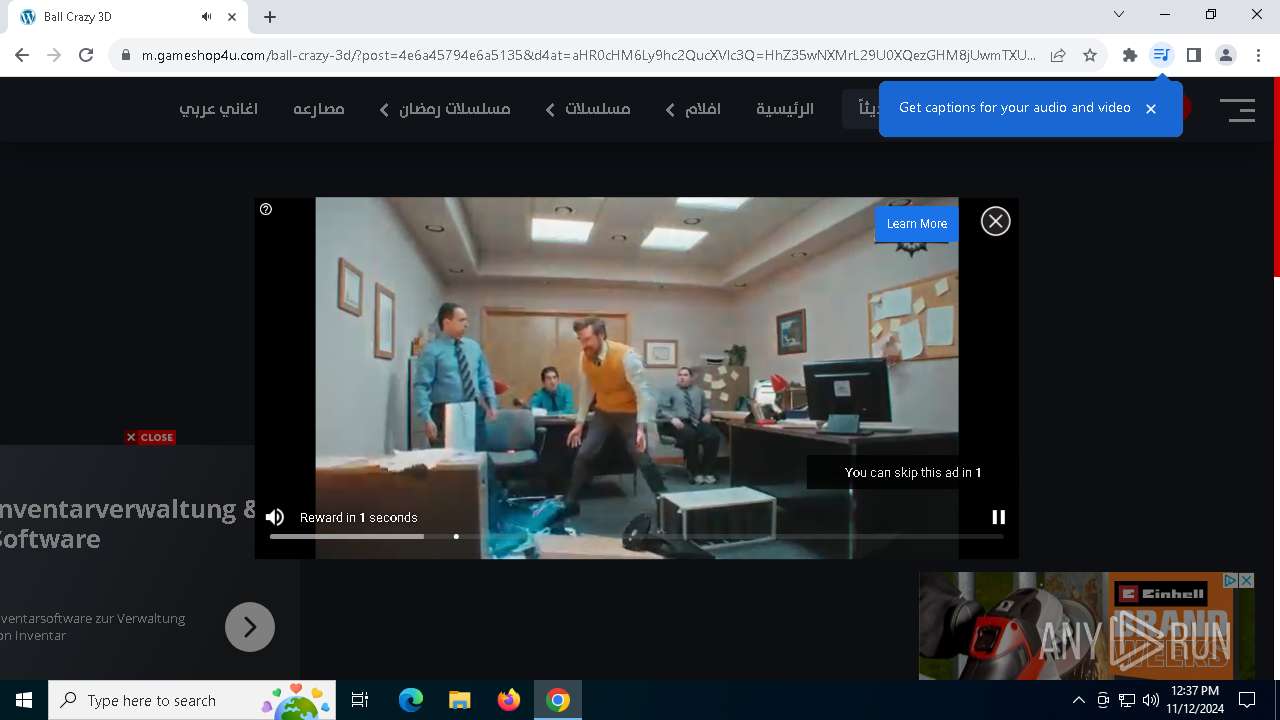Open the site hamburger menu
The width and height of the screenshot is (1280, 720).
pos(1237,109)
